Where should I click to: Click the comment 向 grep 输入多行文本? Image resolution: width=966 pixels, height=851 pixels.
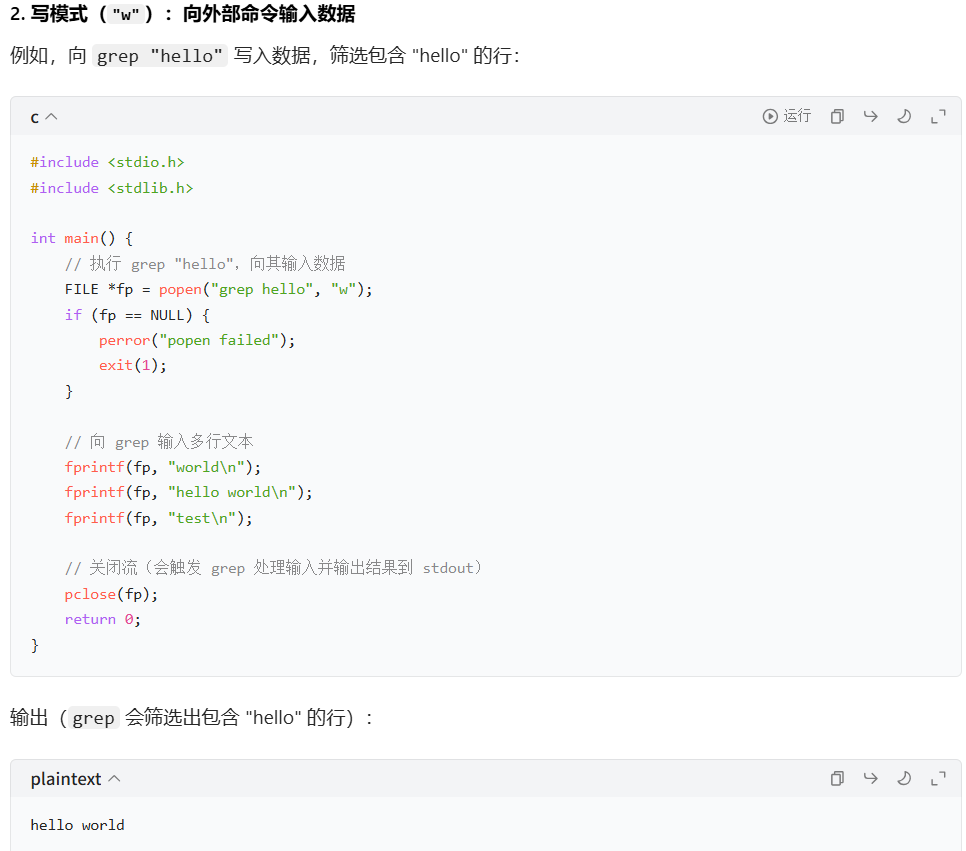click(x=159, y=441)
